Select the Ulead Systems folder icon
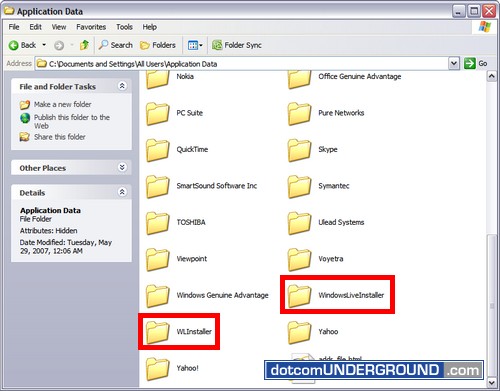Screen dimensions: 500x391 pos(299,223)
